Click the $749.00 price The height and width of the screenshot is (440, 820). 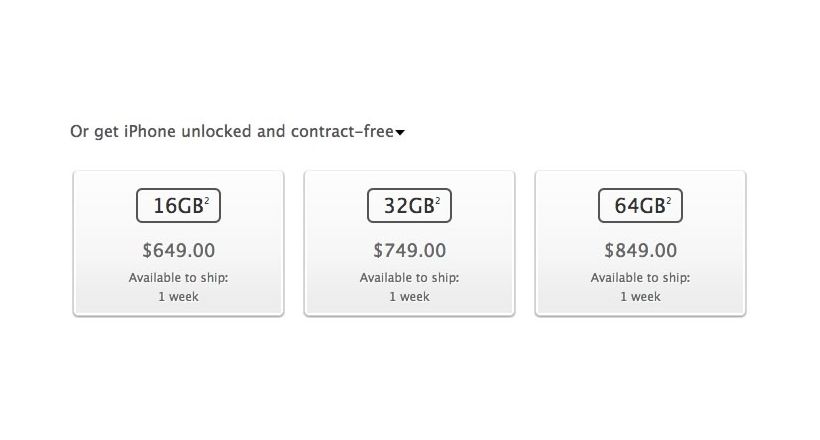[409, 250]
